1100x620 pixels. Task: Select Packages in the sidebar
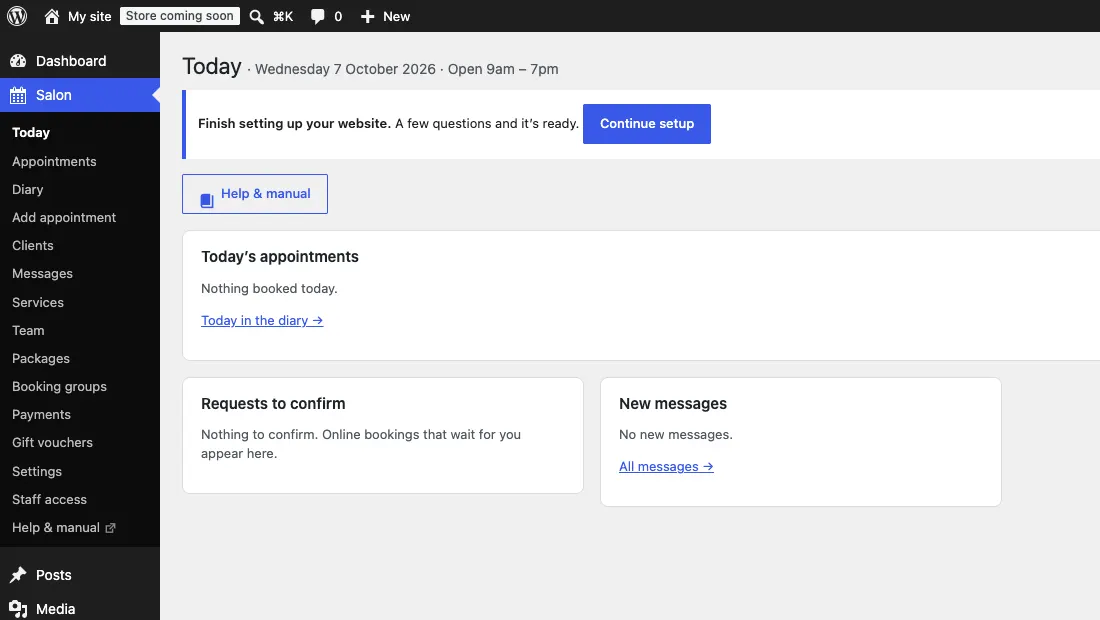[x=41, y=358]
